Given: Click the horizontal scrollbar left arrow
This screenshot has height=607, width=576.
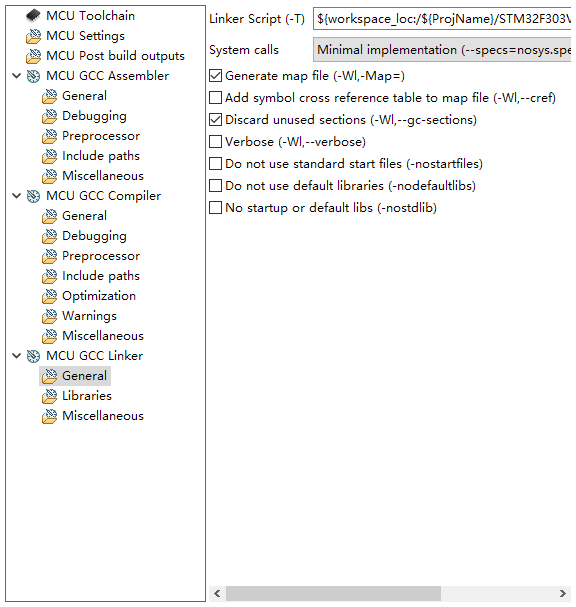Looking at the screenshot, I should tap(217, 593).
